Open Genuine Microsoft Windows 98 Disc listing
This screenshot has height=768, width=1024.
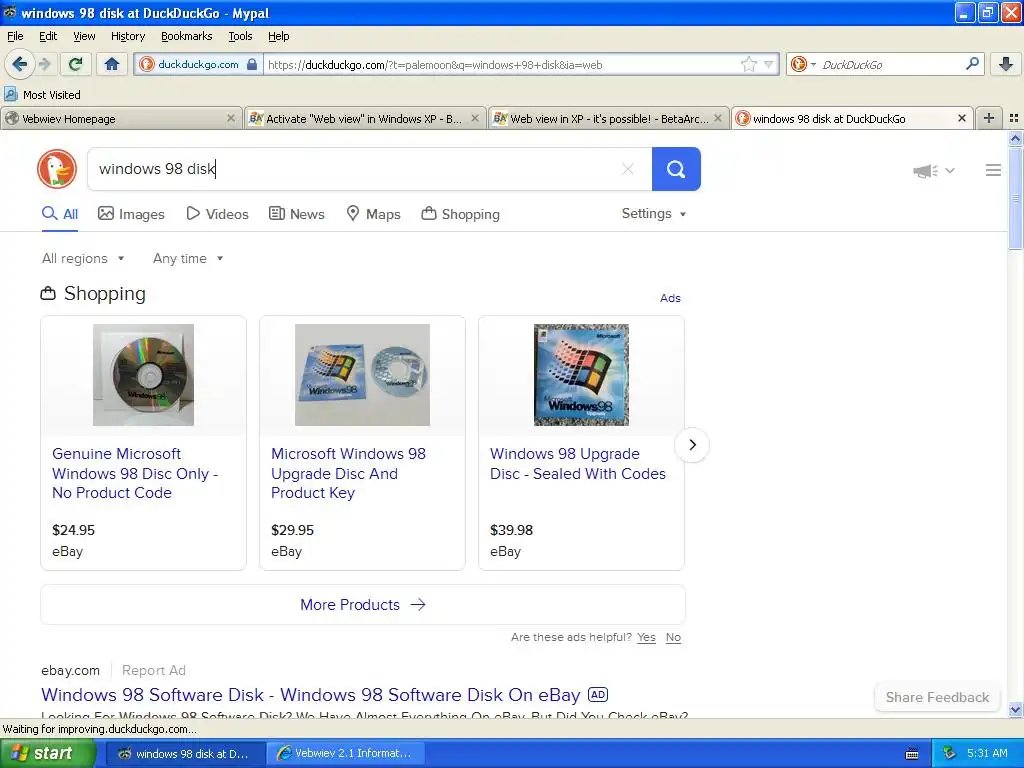(x=135, y=473)
